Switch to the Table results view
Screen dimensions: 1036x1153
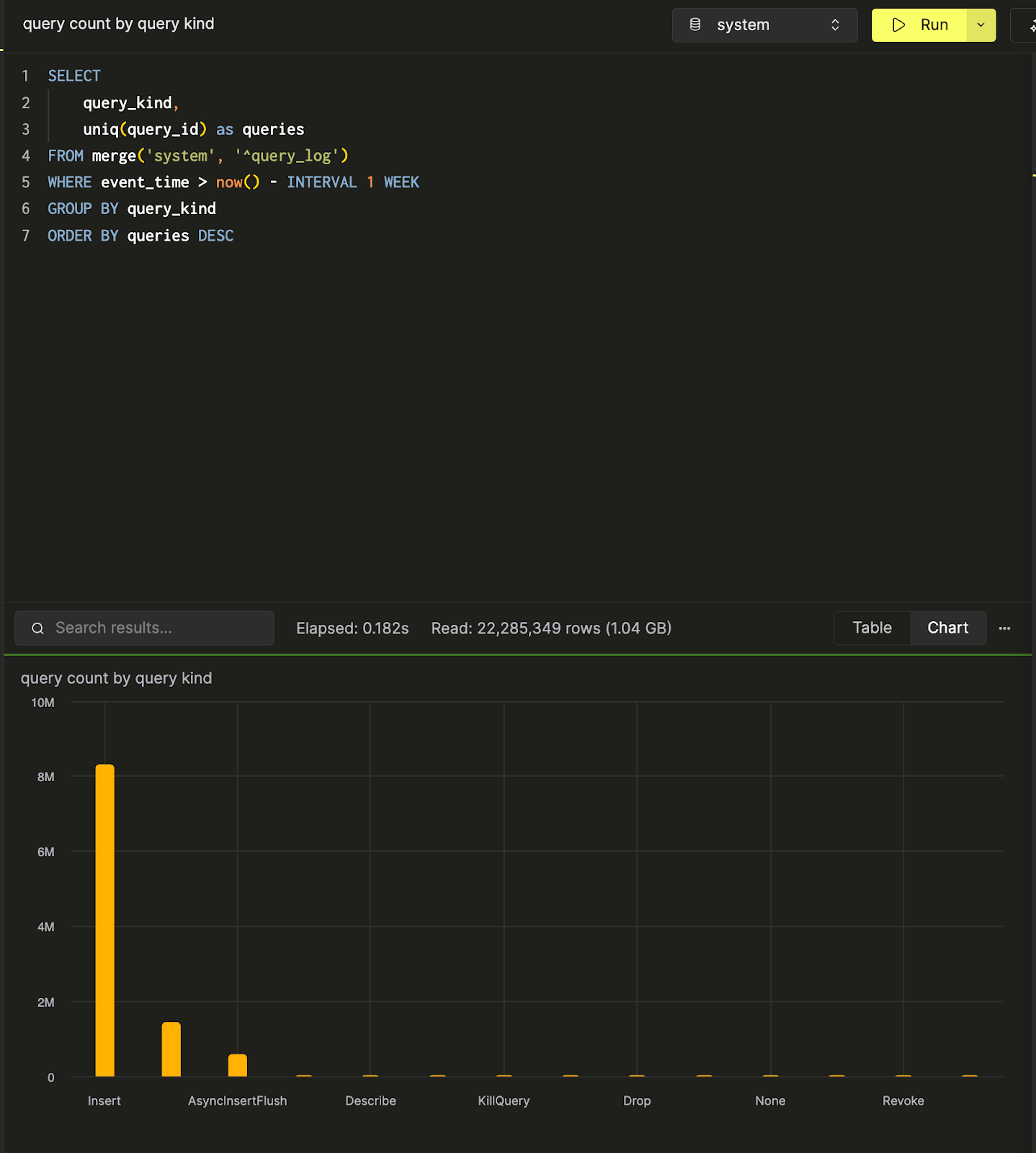(872, 628)
